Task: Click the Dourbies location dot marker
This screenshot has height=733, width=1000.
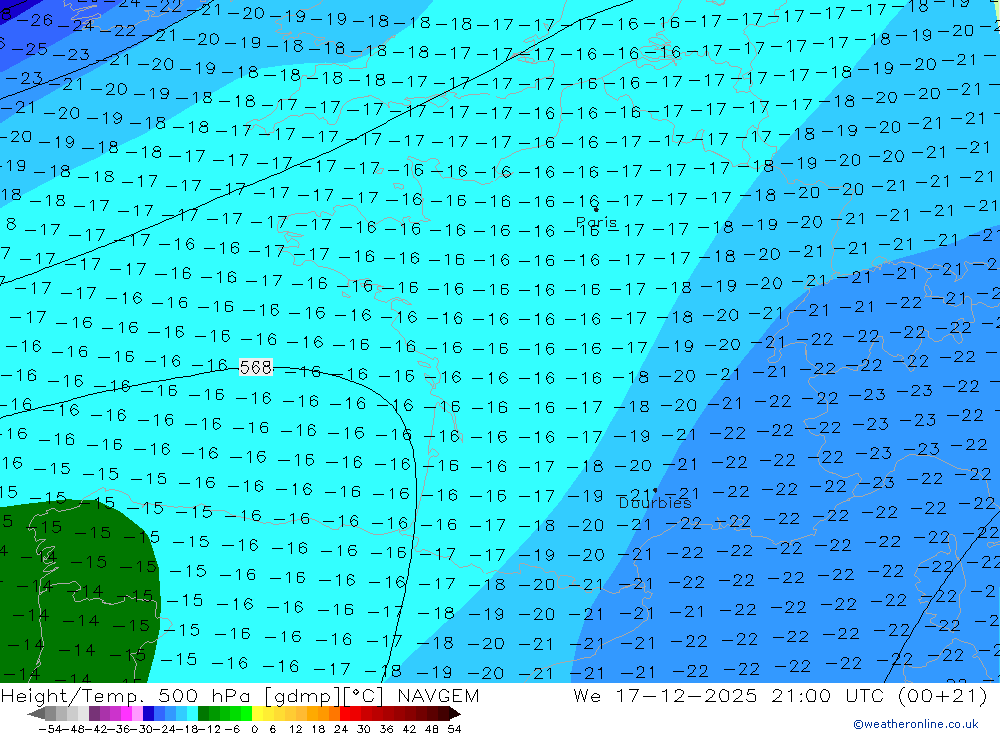Action: pyautogui.click(x=655, y=490)
